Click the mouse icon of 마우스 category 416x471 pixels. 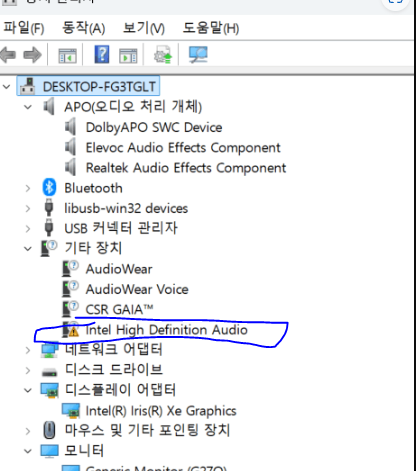(49, 430)
